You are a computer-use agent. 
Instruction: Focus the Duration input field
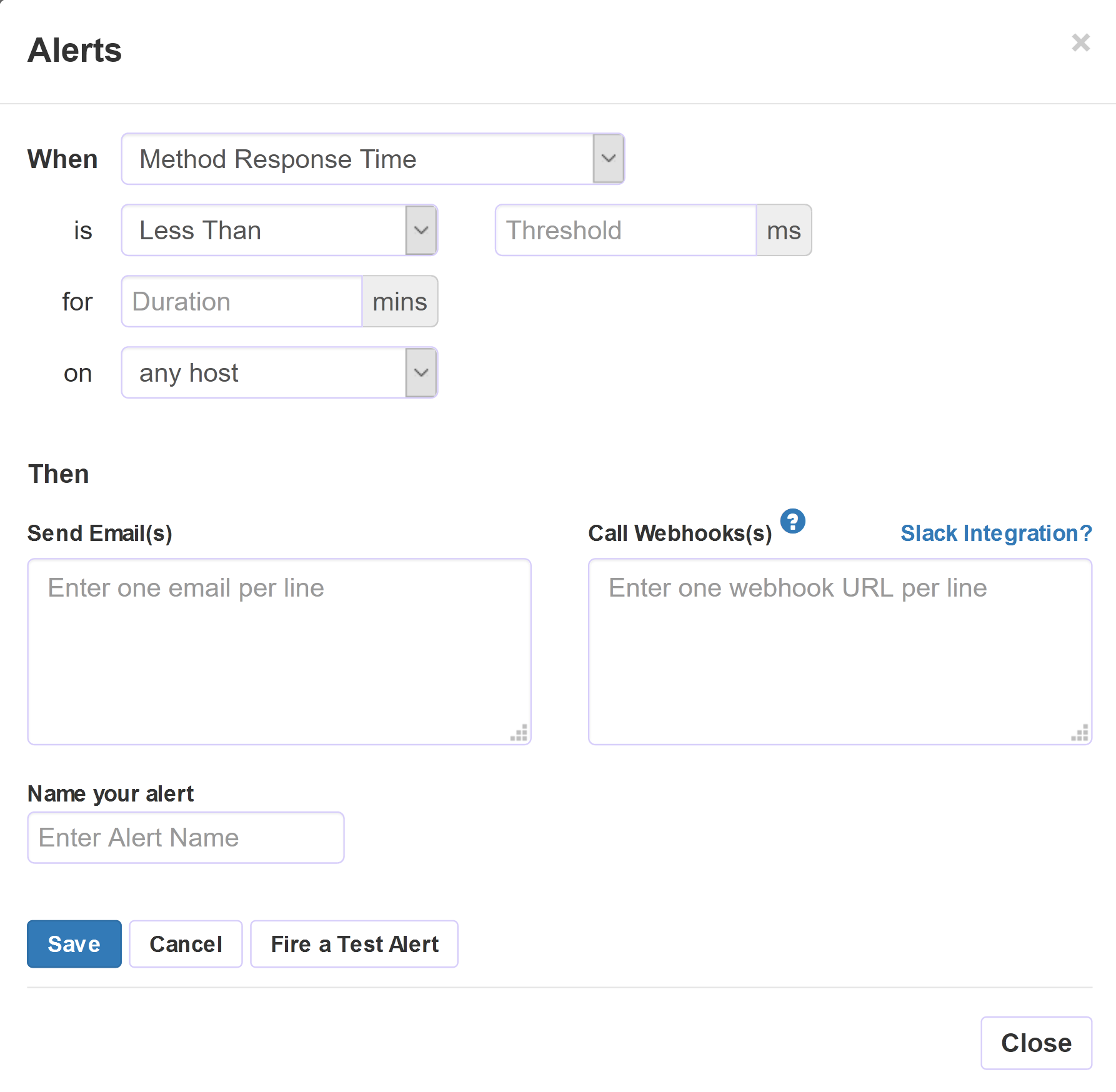[x=242, y=302]
